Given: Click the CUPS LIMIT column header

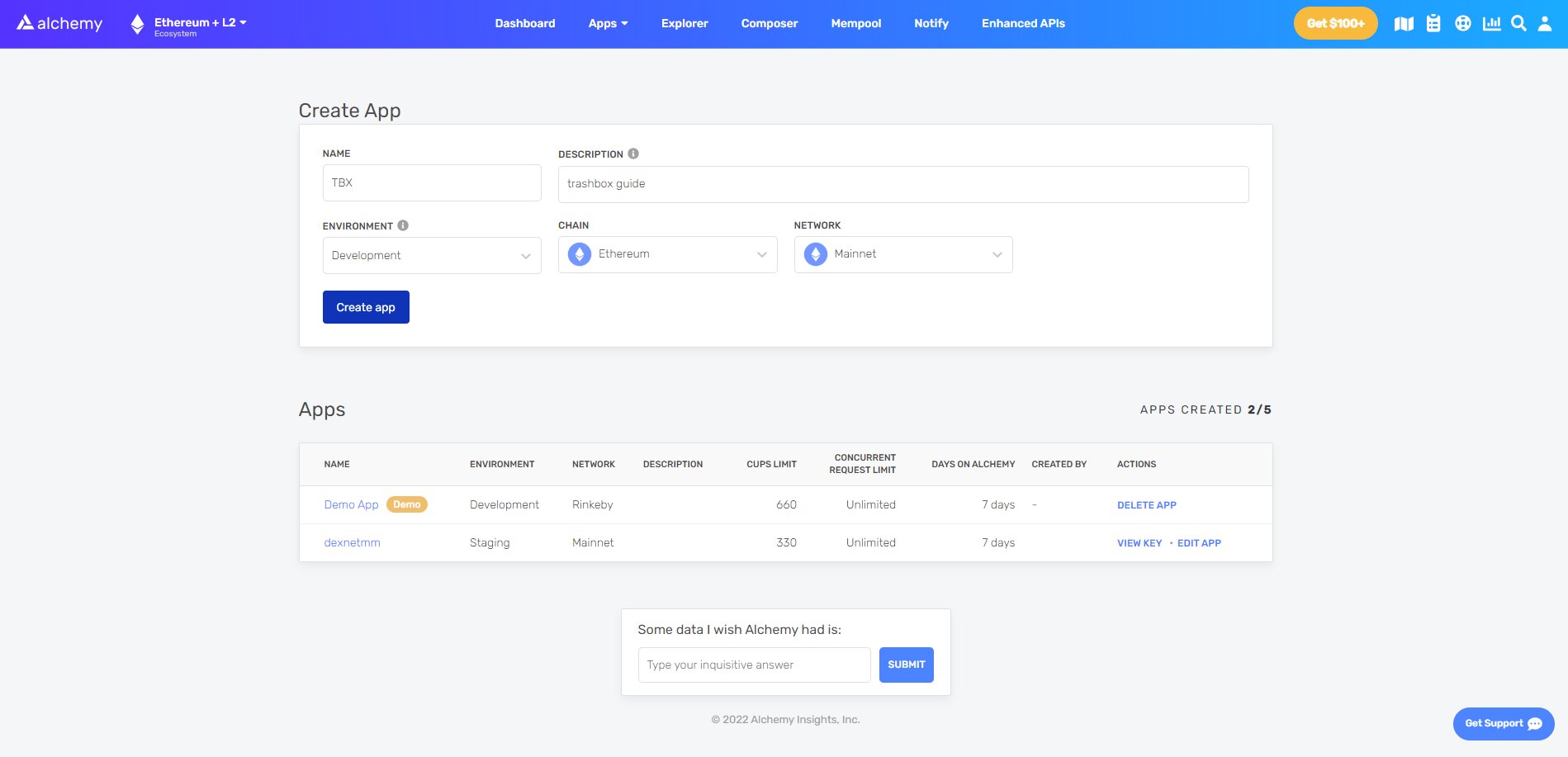Looking at the screenshot, I should tap(771, 464).
